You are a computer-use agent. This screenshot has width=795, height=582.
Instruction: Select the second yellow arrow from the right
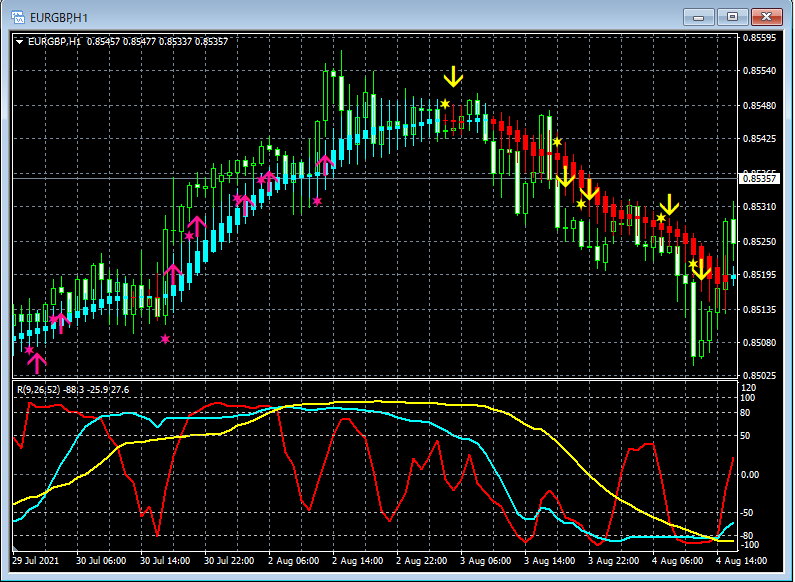tap(669, 205)
